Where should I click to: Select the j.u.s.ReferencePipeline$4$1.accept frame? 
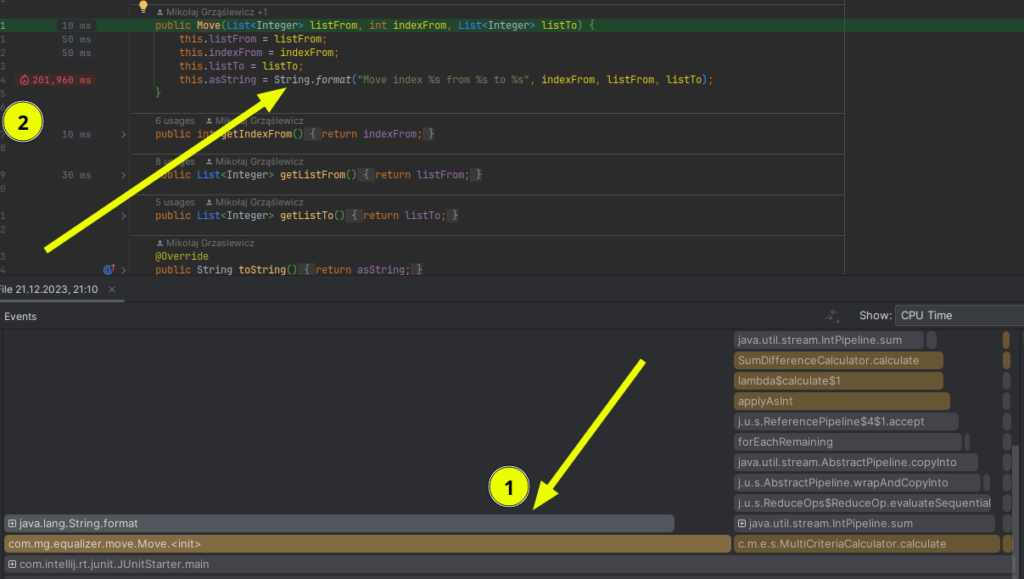pos(846,422)
